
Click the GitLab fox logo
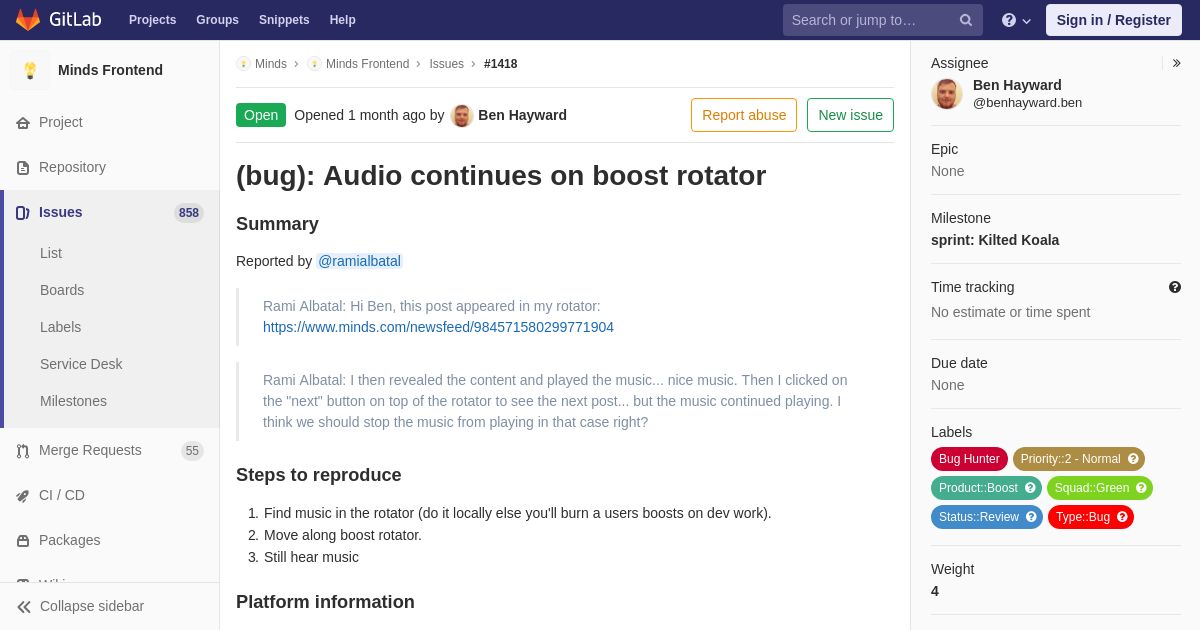(x=28, y=20)
